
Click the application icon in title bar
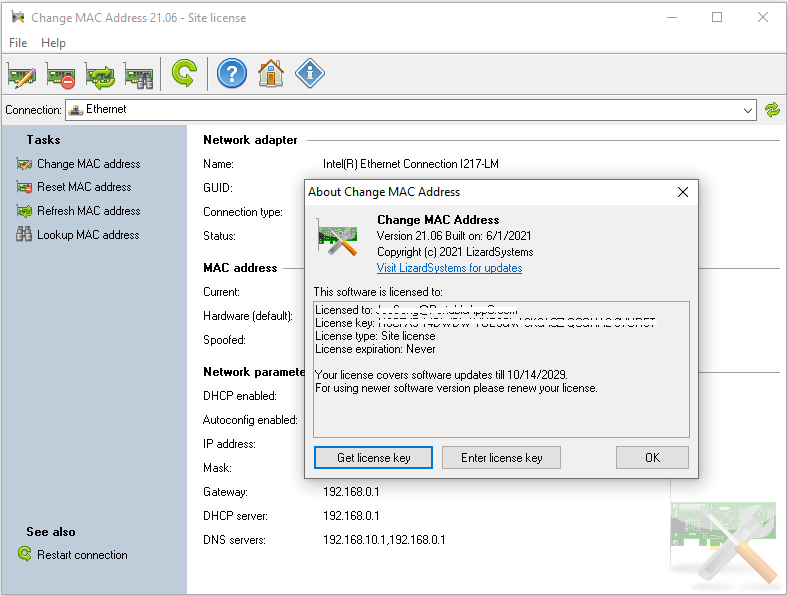(x=18, y=17)
